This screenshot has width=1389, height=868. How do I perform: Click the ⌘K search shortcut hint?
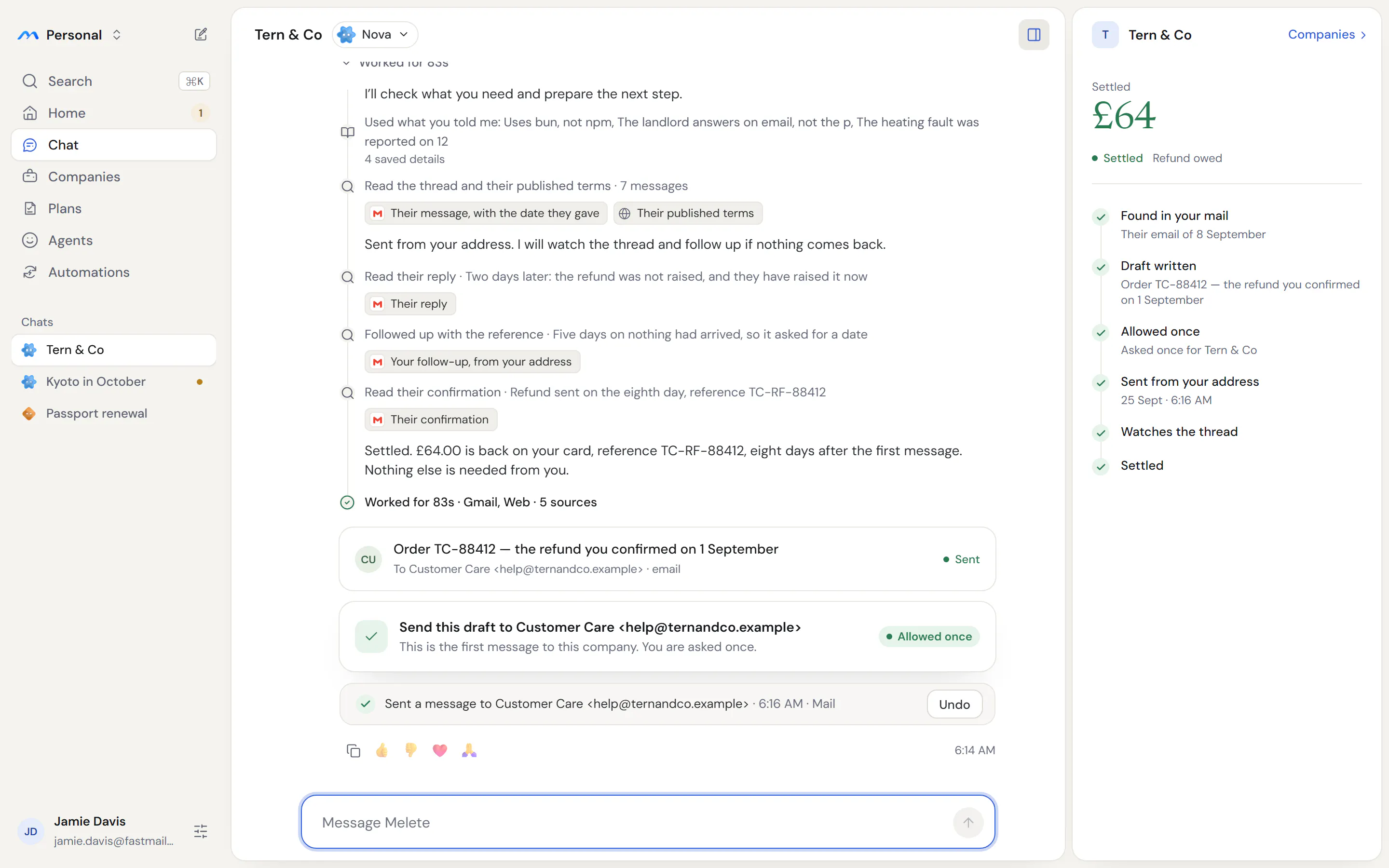[x=194, y=81]
